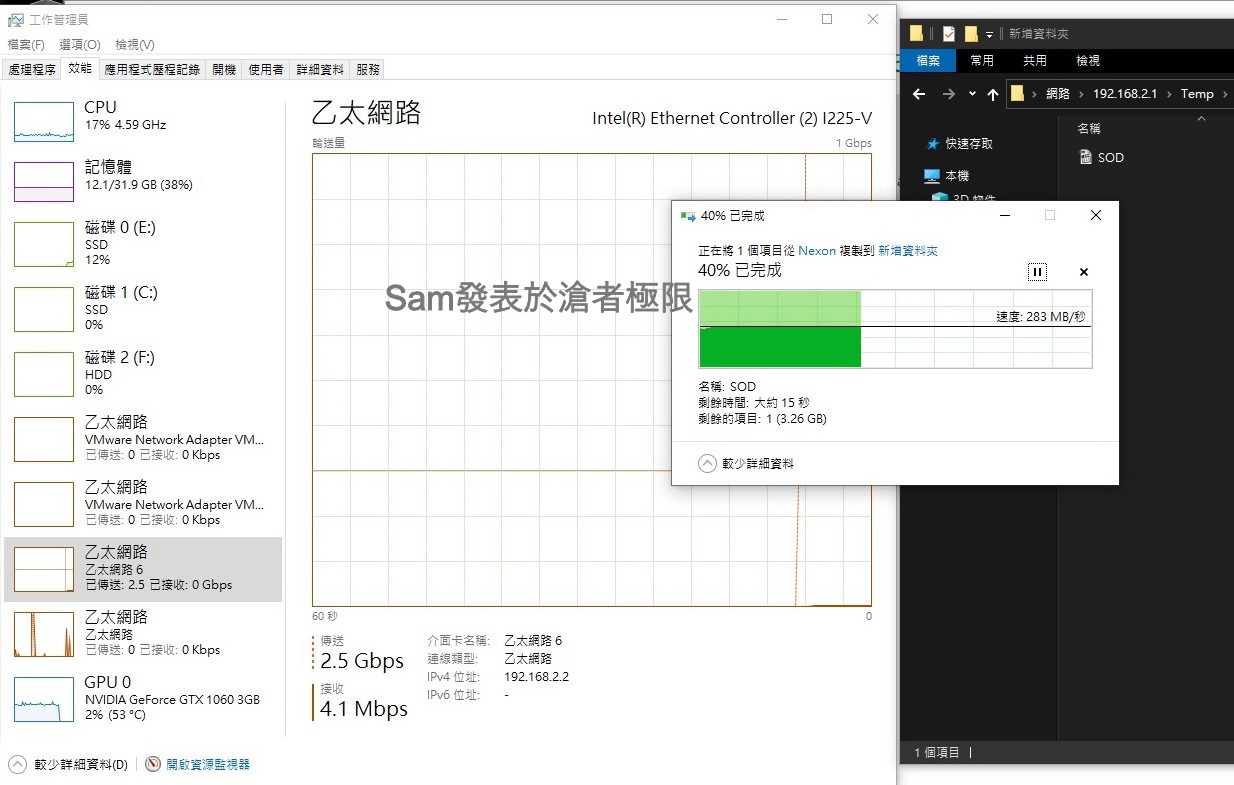Select the 乙太網路 6 entry in sidebar
1234x785 pixels.
pyautogui.click(x=143, y=568)
